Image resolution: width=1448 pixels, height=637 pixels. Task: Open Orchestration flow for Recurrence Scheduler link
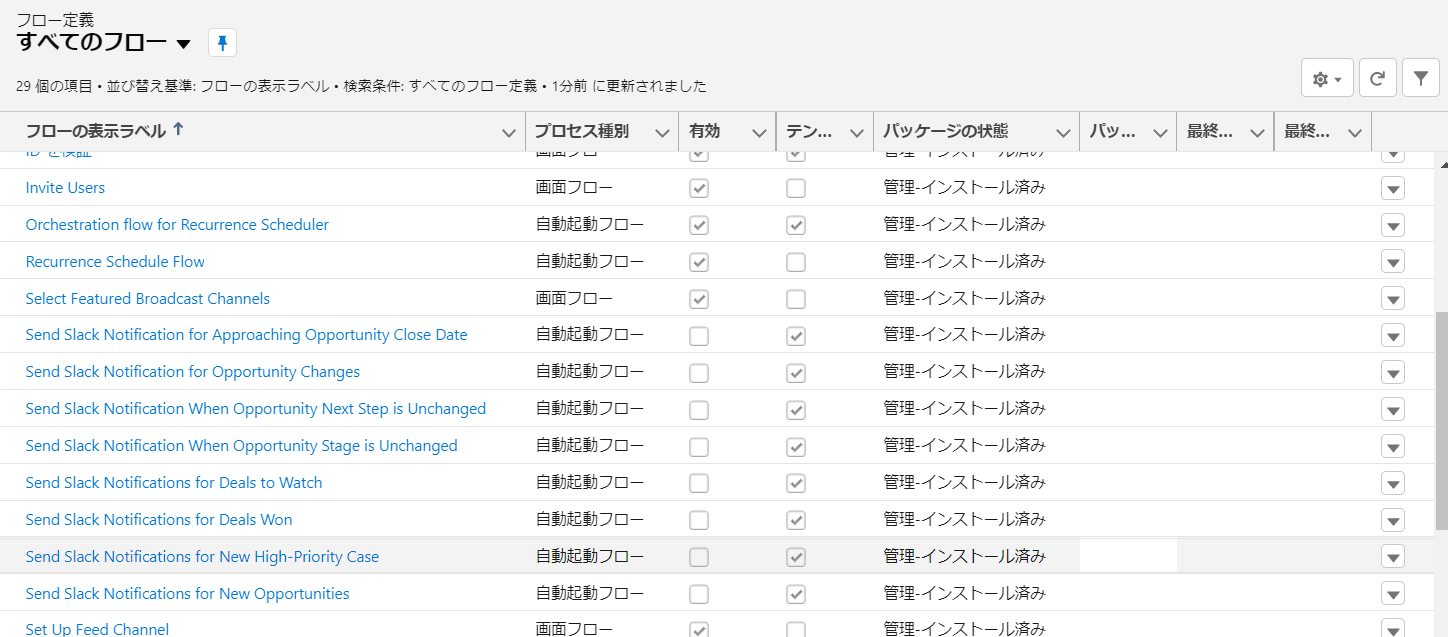point(177,225)
